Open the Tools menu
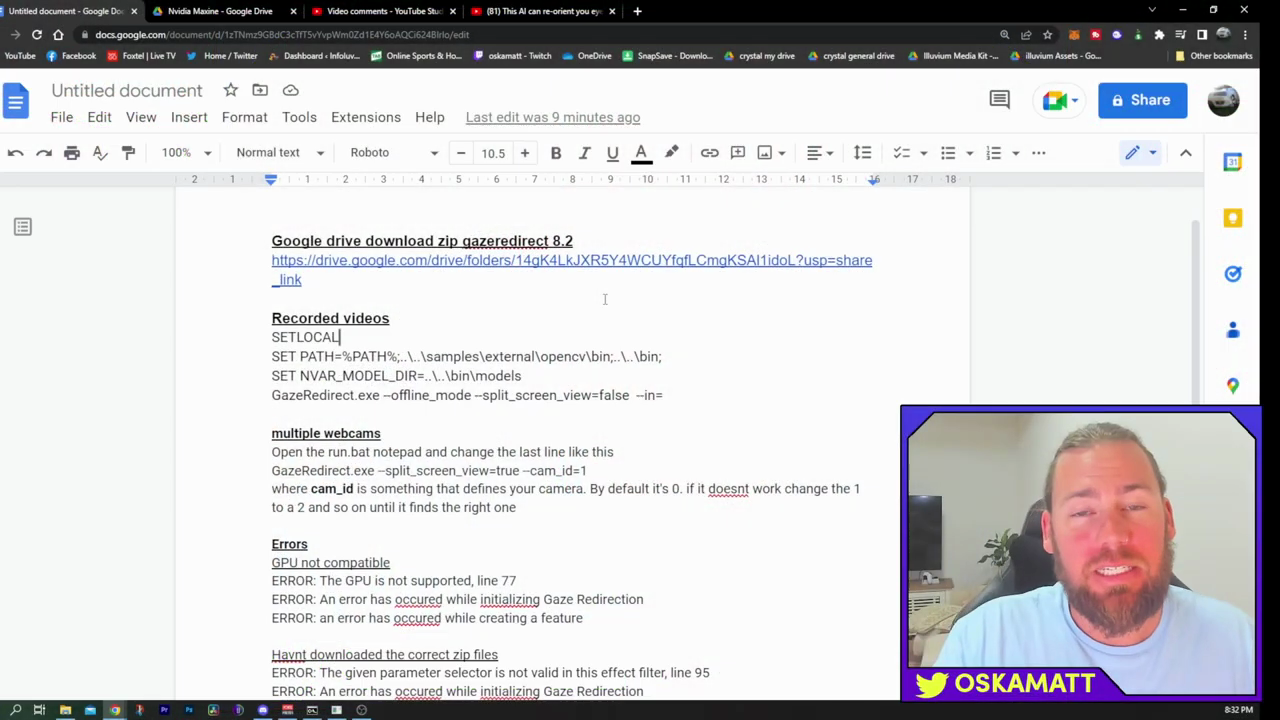 click(299, 117)
